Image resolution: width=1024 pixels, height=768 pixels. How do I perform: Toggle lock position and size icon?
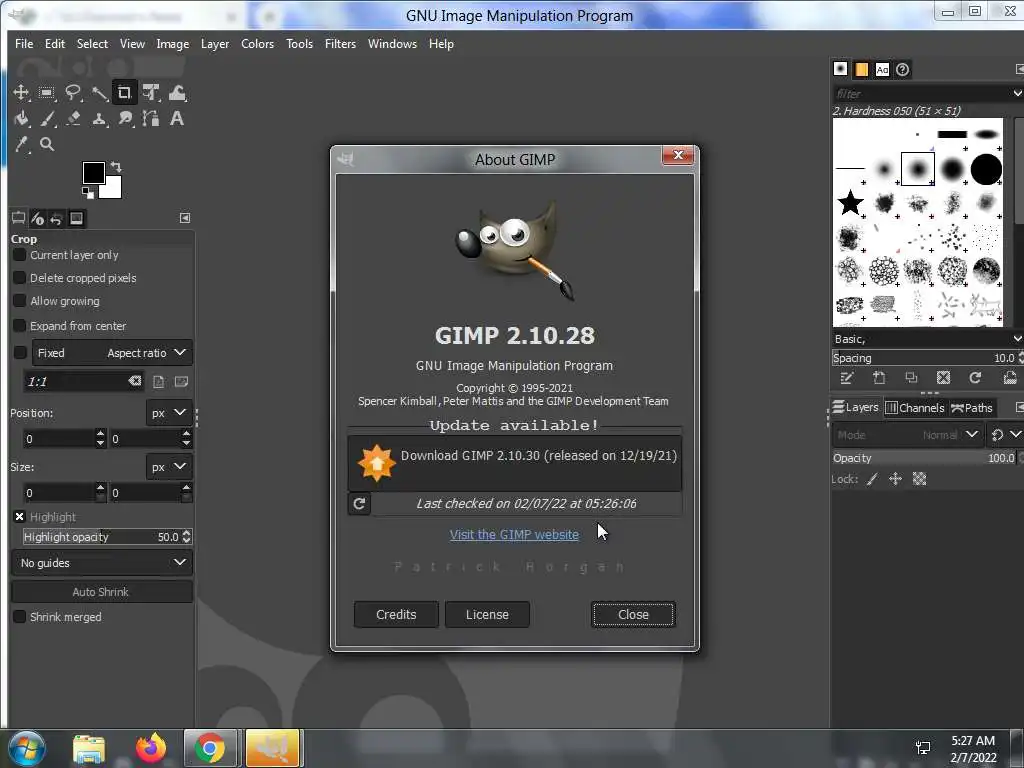tap(895, 479)
